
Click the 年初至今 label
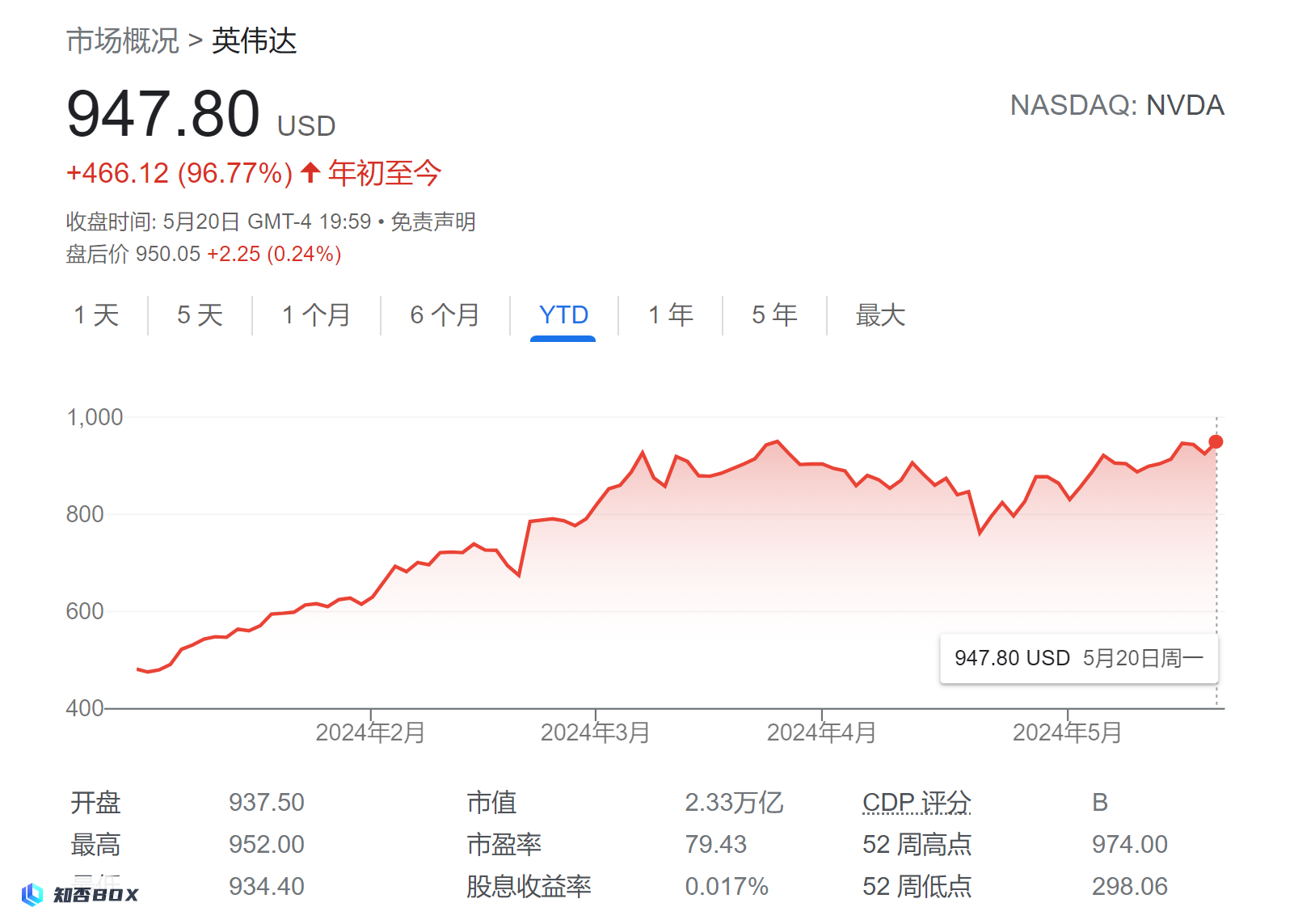pos(385,173)
